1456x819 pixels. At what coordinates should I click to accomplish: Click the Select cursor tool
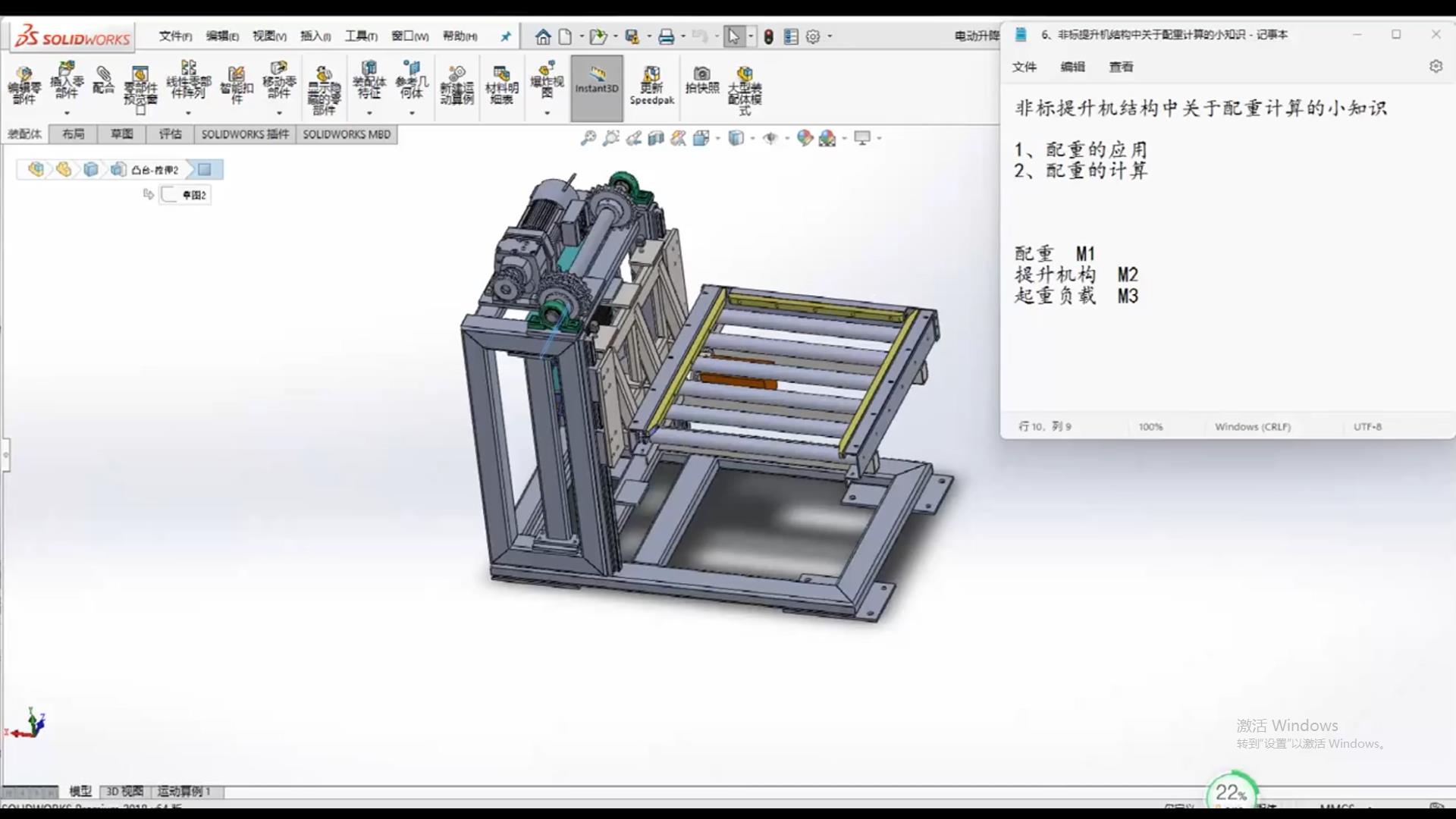tap(733, 36)
